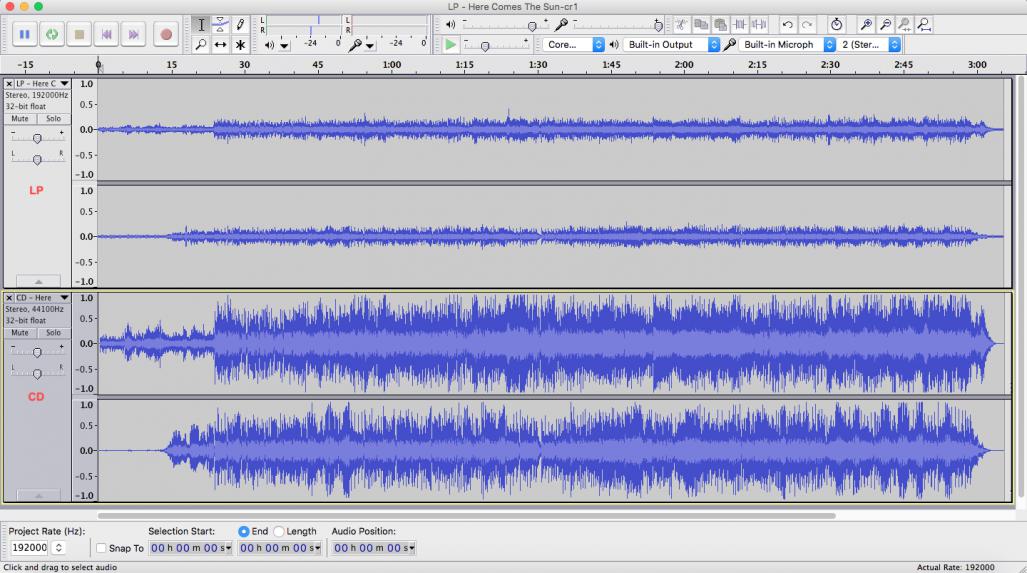Activate the Multi-tool asterisk icon
This screenshot has width=1027, height=573.
pos(240,45)
